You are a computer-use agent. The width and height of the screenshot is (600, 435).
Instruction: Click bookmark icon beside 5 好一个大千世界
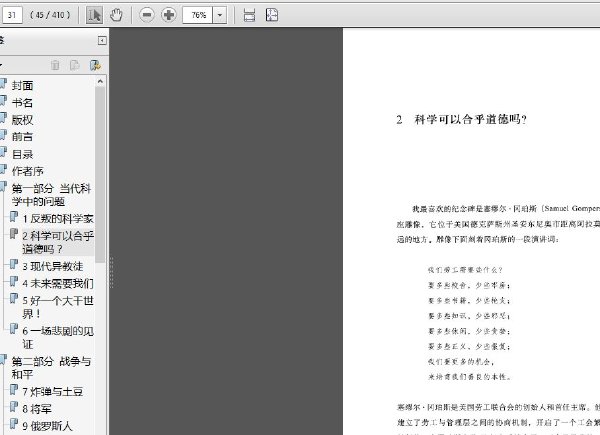tap(14, 298)
